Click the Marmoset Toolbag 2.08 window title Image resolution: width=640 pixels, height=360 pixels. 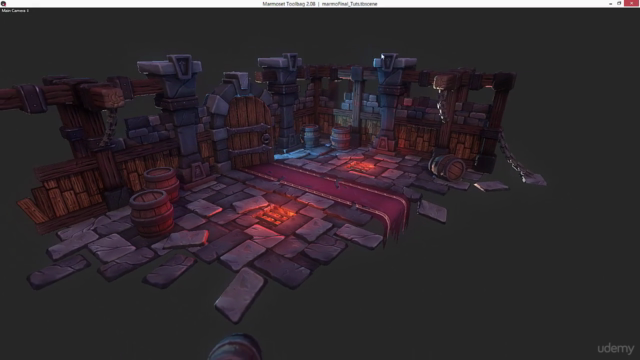pyautogui.click(x=320, y=4)
